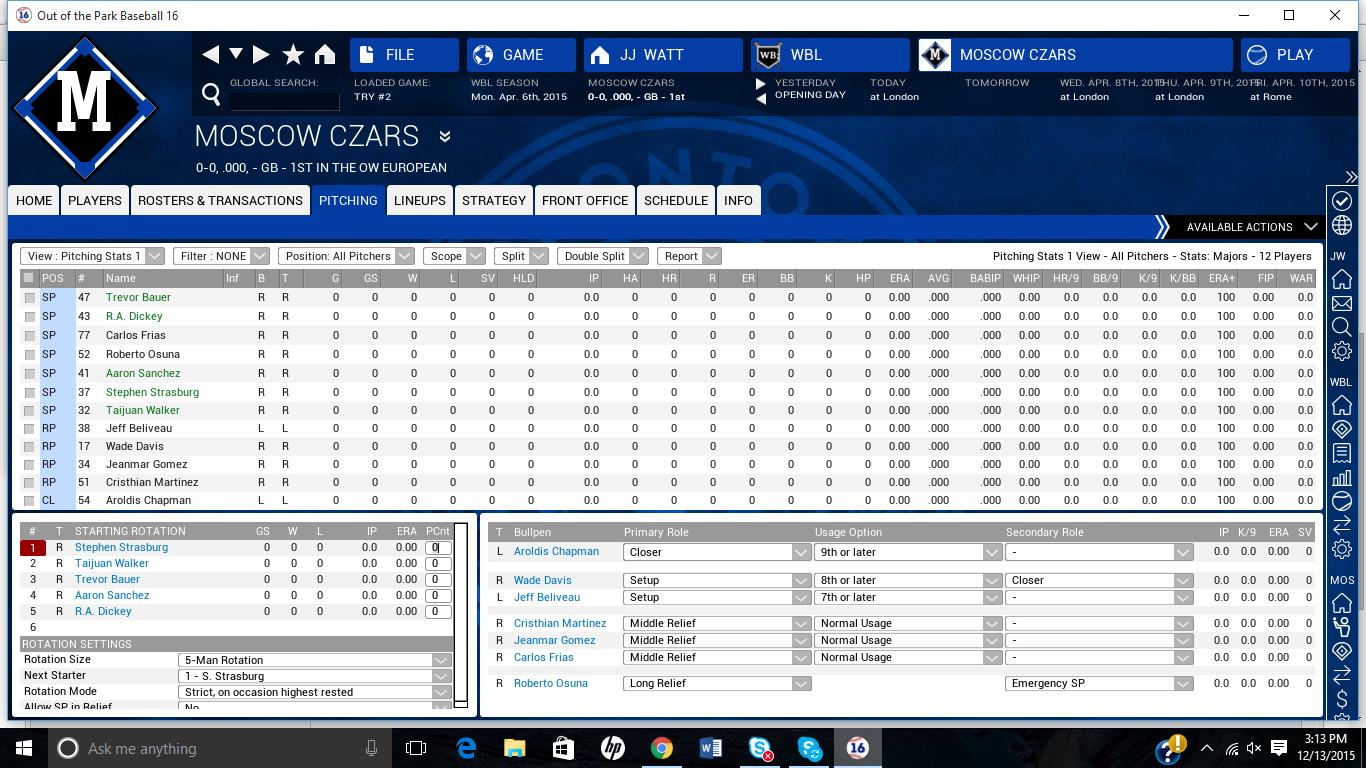1366x768 pixels.
Task: Open Word from the Windows taskbar
Action: 710,748
